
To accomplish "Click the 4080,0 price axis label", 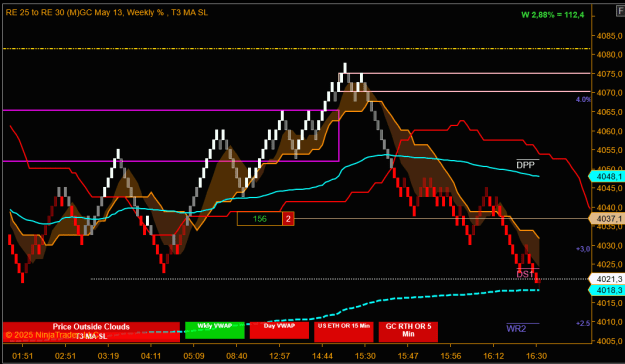I will 609,55.
